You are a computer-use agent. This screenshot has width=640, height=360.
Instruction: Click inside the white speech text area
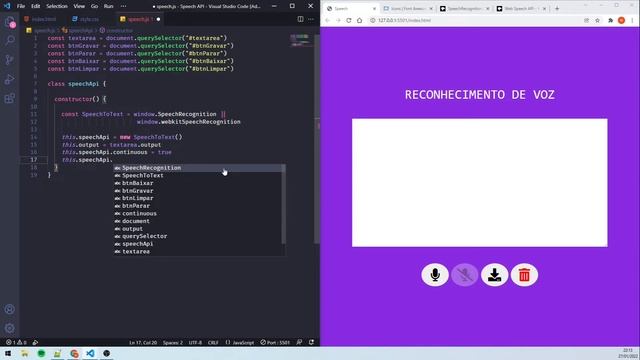click(480, 182)
